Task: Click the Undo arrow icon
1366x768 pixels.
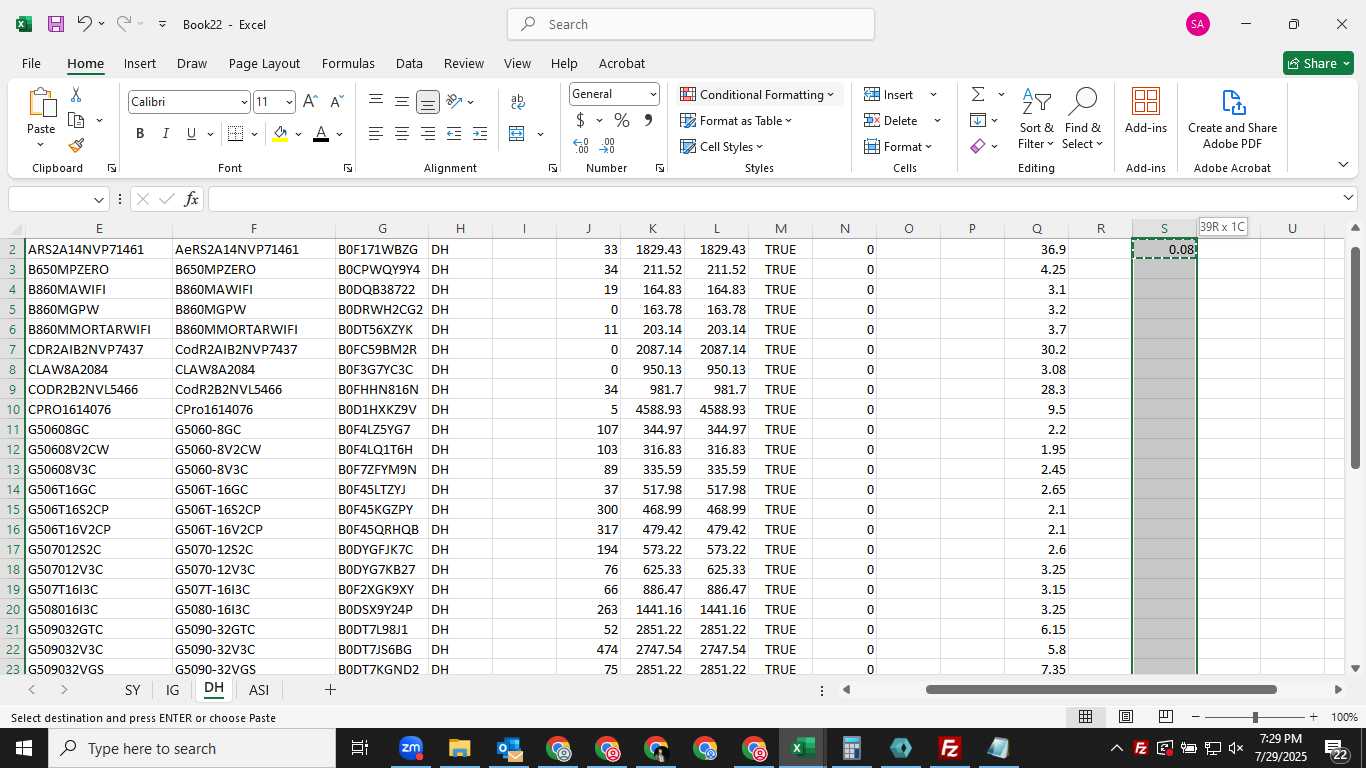Action: click(x=84, y=24)
